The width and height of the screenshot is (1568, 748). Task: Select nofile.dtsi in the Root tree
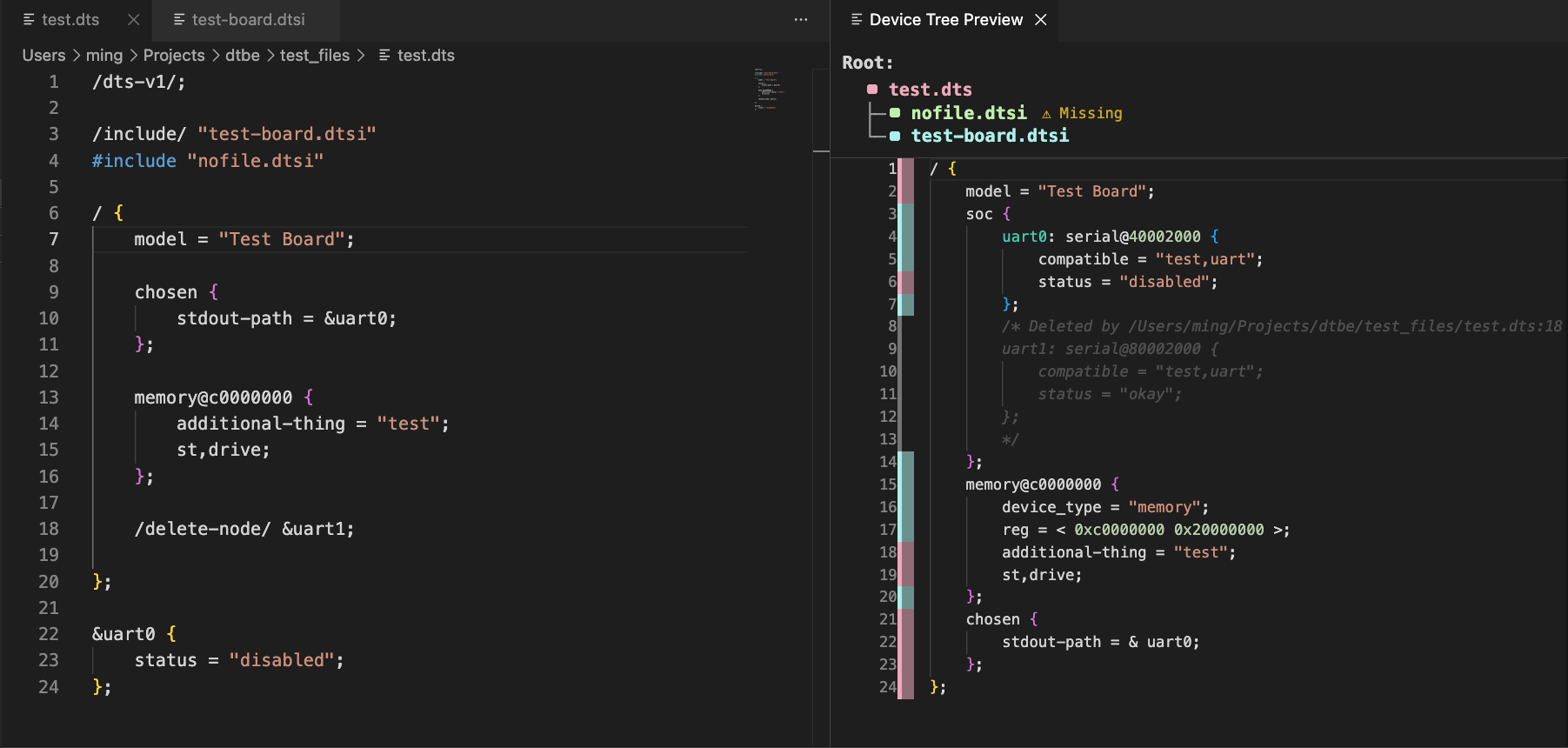coord(969,113)
